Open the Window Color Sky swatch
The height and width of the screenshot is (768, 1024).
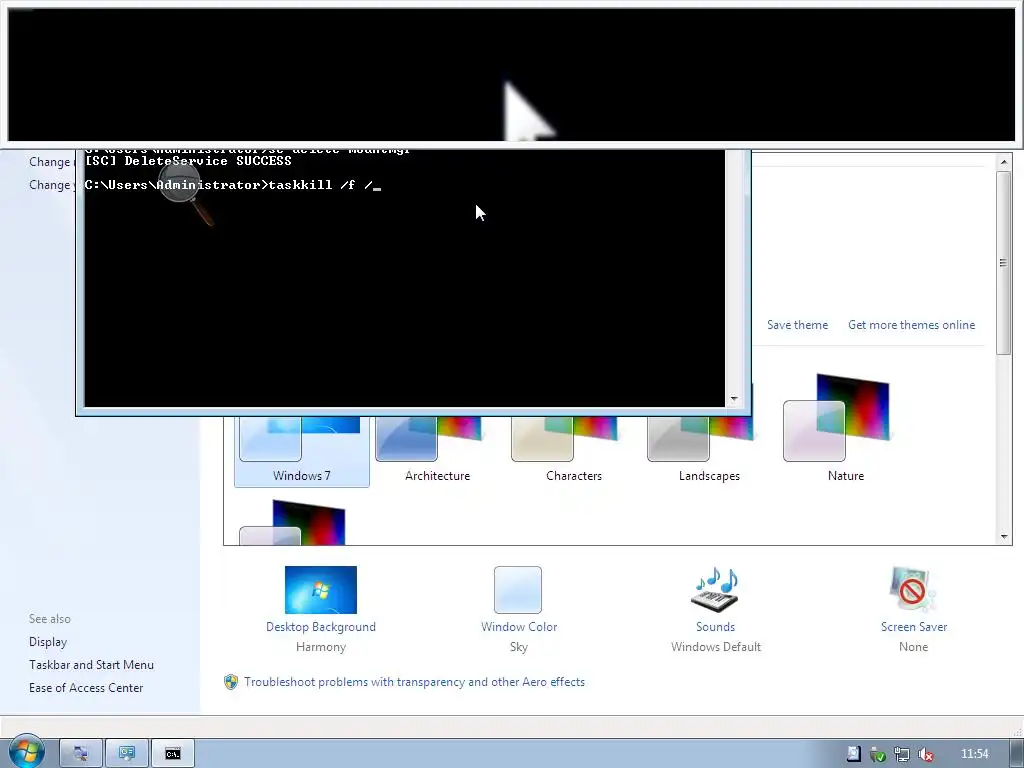(518, 590)
